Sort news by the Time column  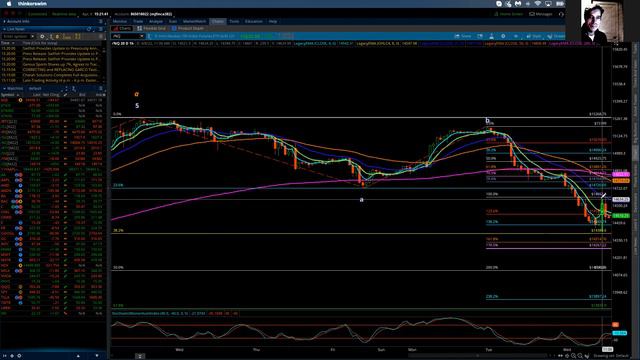[x=8, y=43]
